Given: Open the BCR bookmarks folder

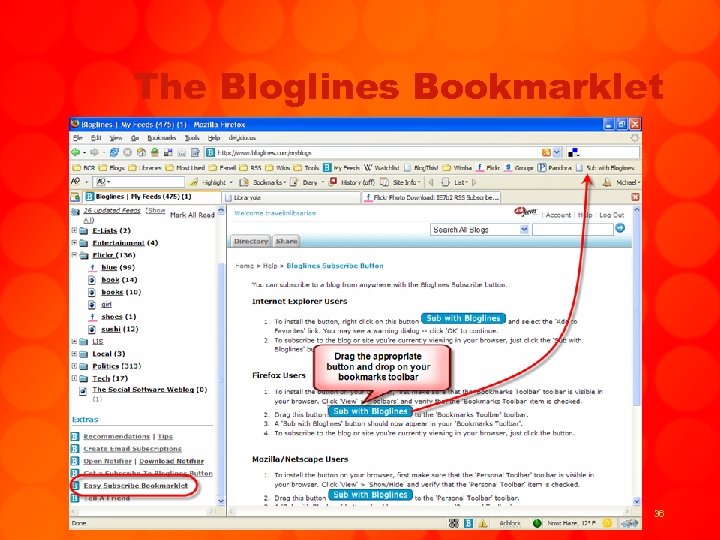Looking at the screenshot, I should pyautogui.click(x=83, y=168).
